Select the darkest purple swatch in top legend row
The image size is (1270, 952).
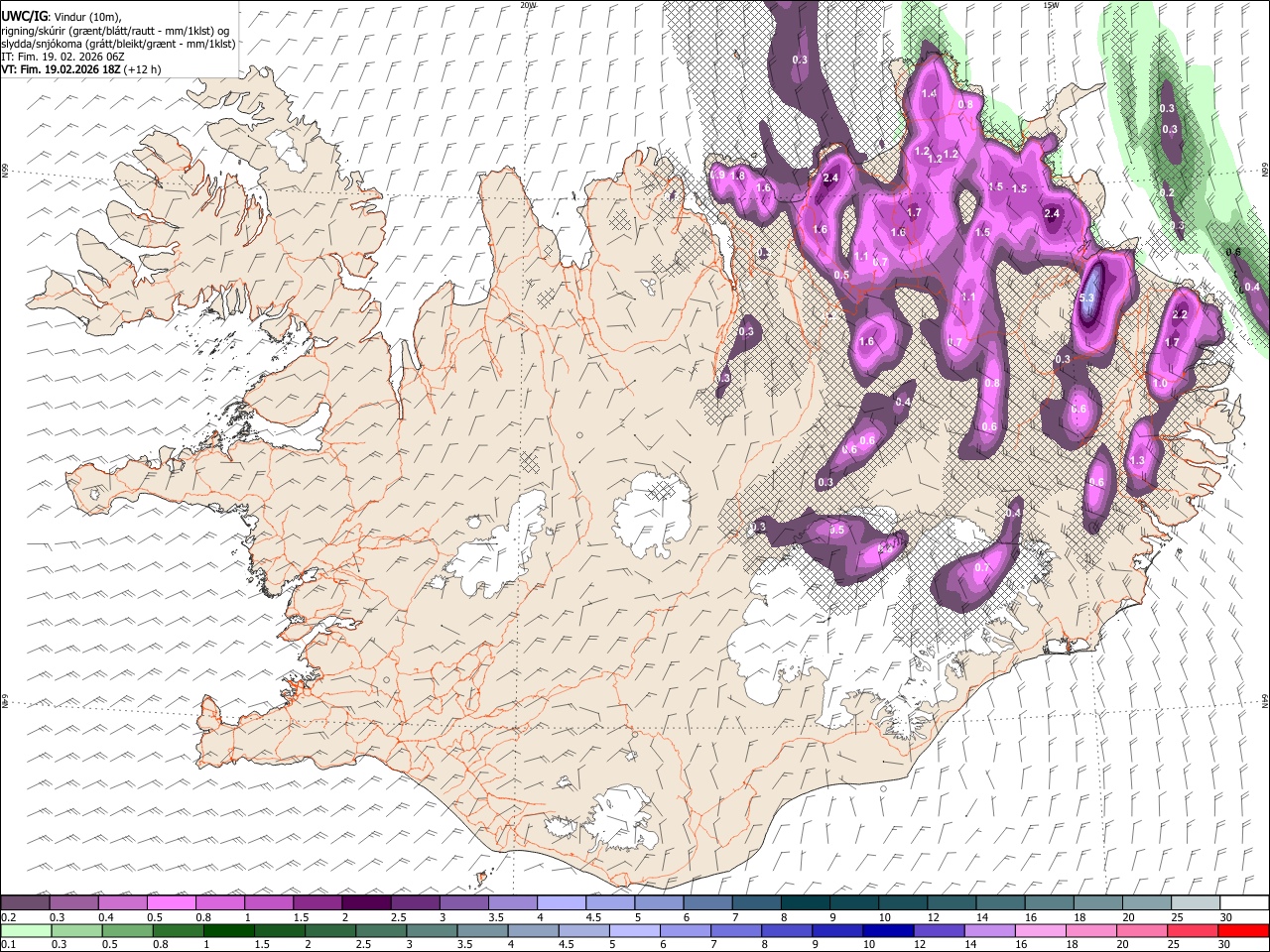coord(366,903)
